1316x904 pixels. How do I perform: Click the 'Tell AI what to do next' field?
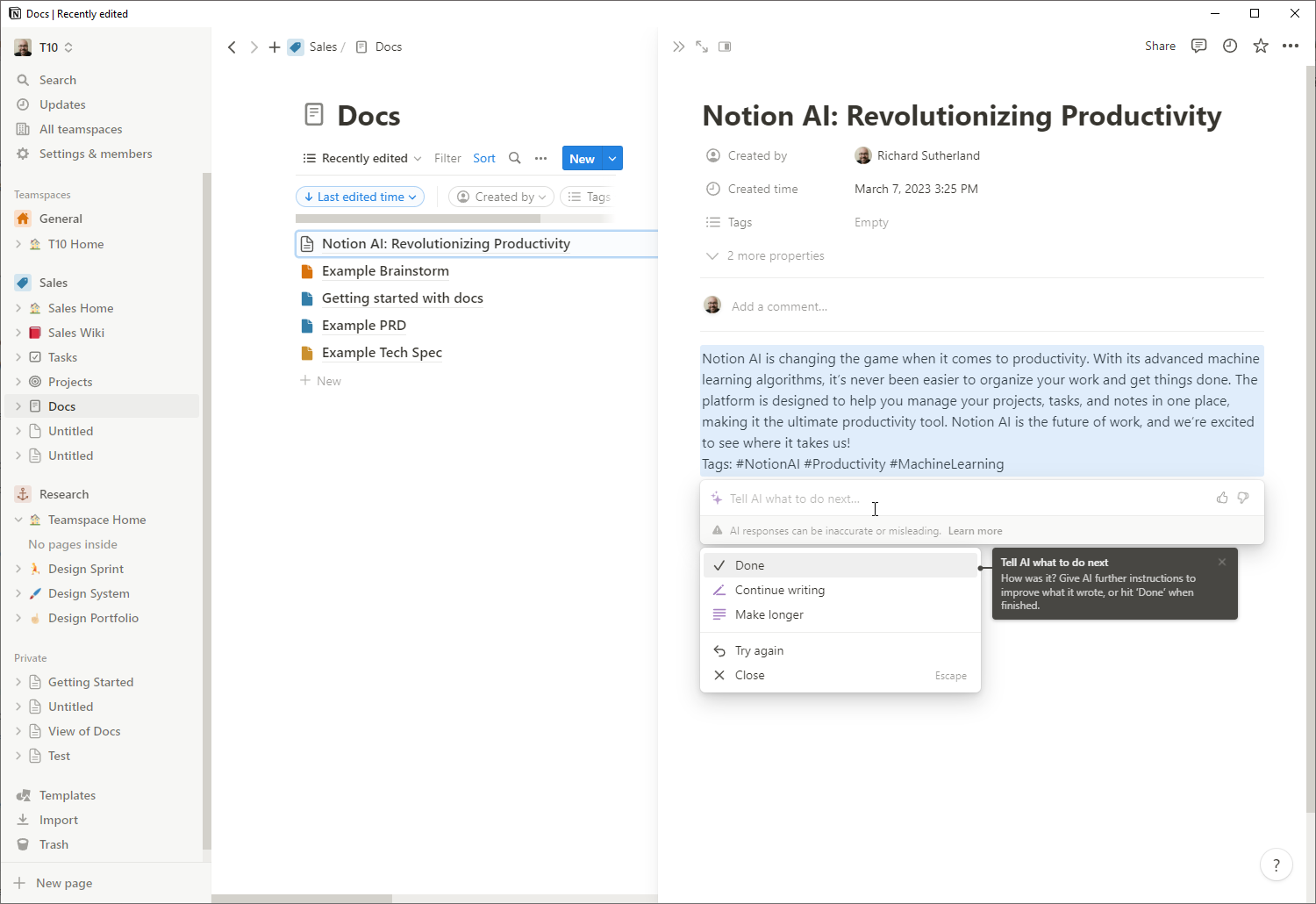coord(956,499)
